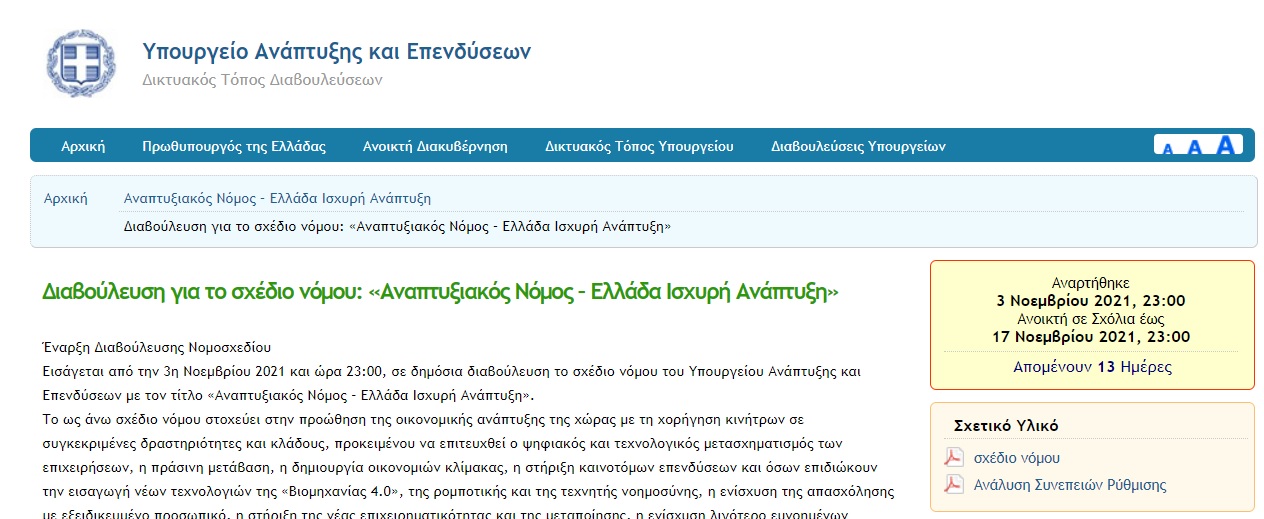Open Δικτυακός Τόπος Υπουργείου menu item
Screen dimensions: 1264x519
639,146
